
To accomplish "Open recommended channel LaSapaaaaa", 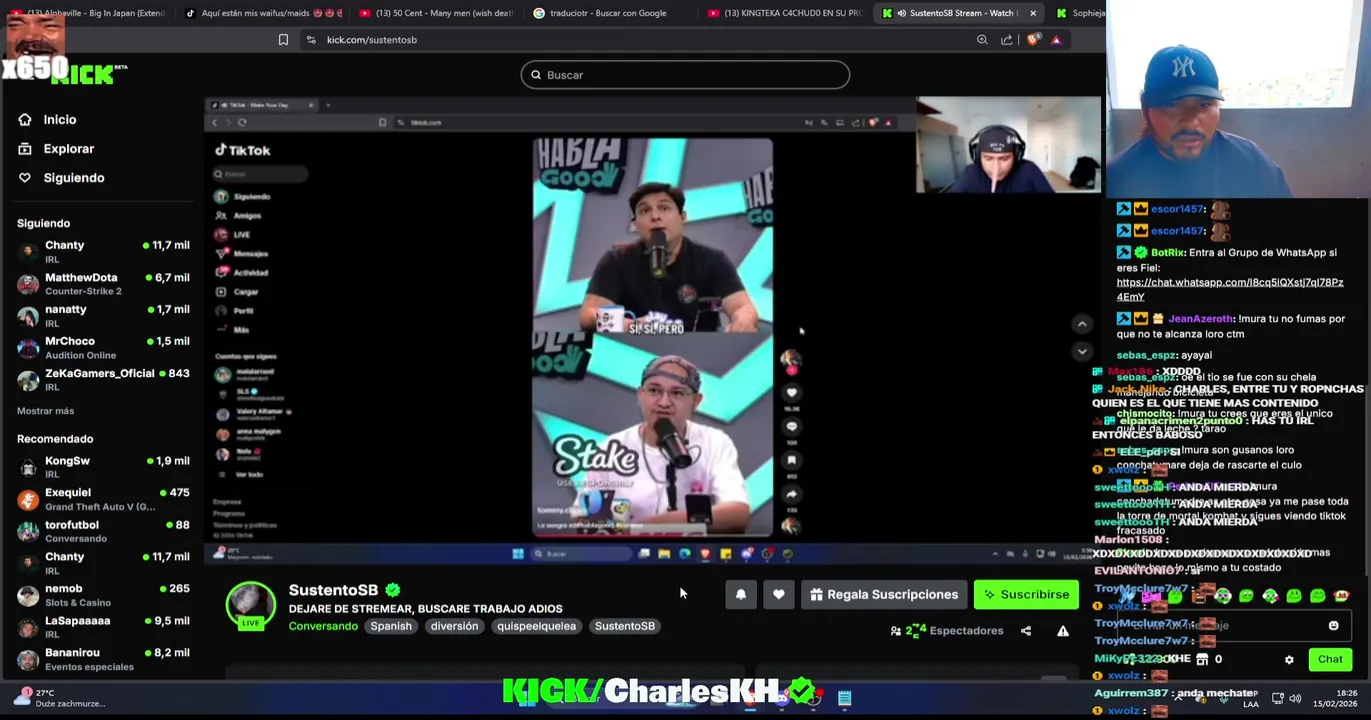I will [104, 627].
